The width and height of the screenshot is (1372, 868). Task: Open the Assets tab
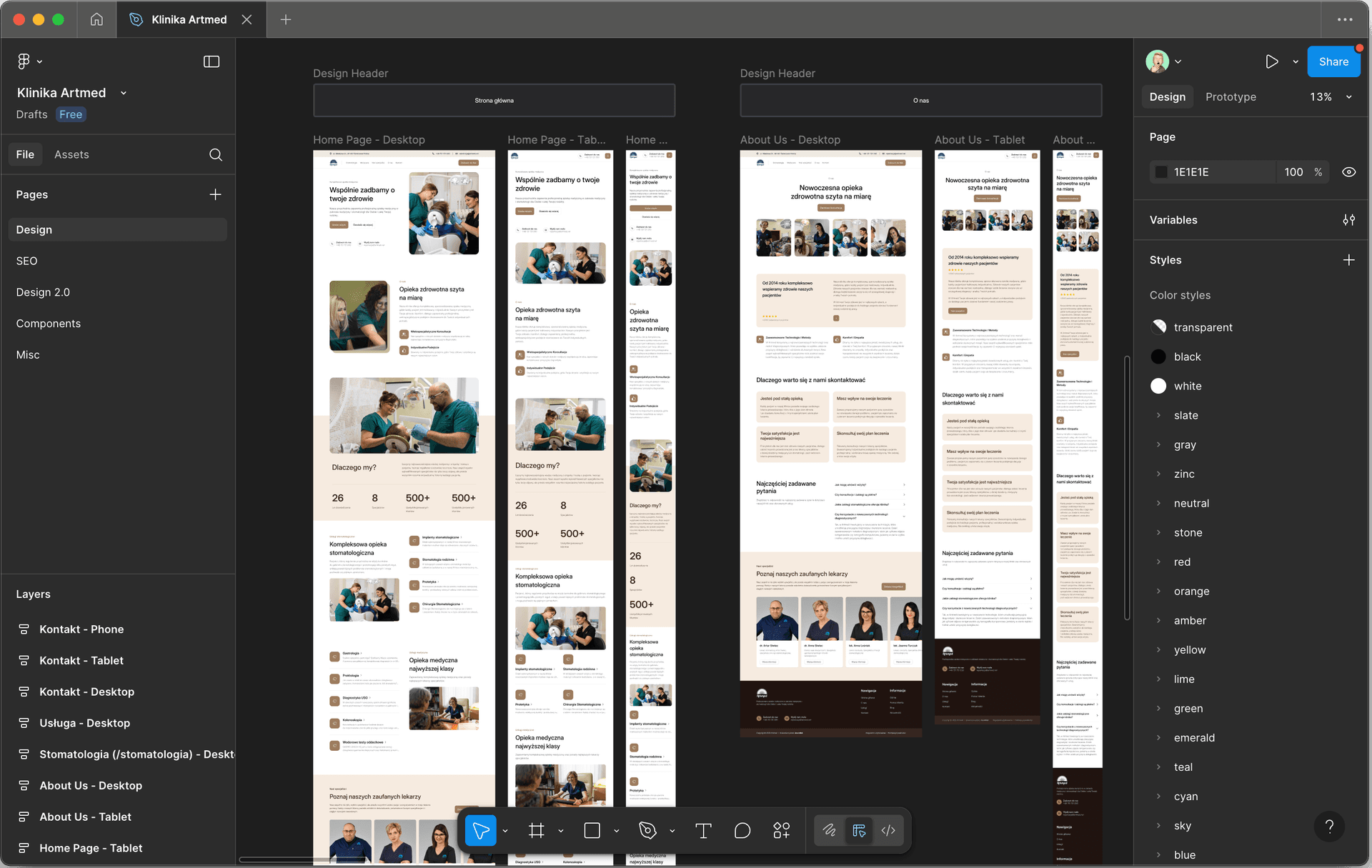(71, 154)
